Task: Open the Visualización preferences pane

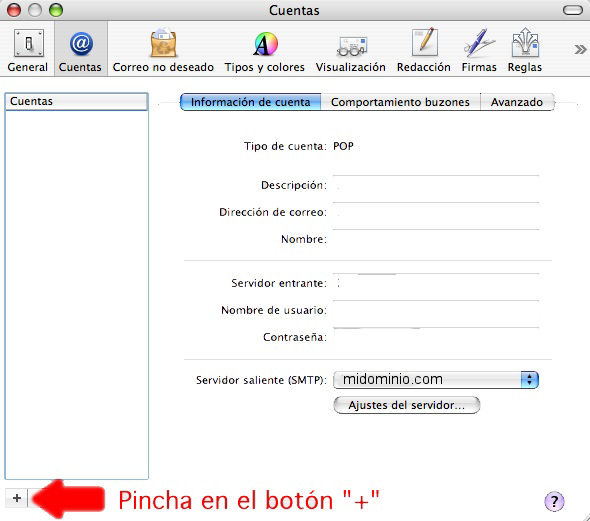Action: (351, 50)
